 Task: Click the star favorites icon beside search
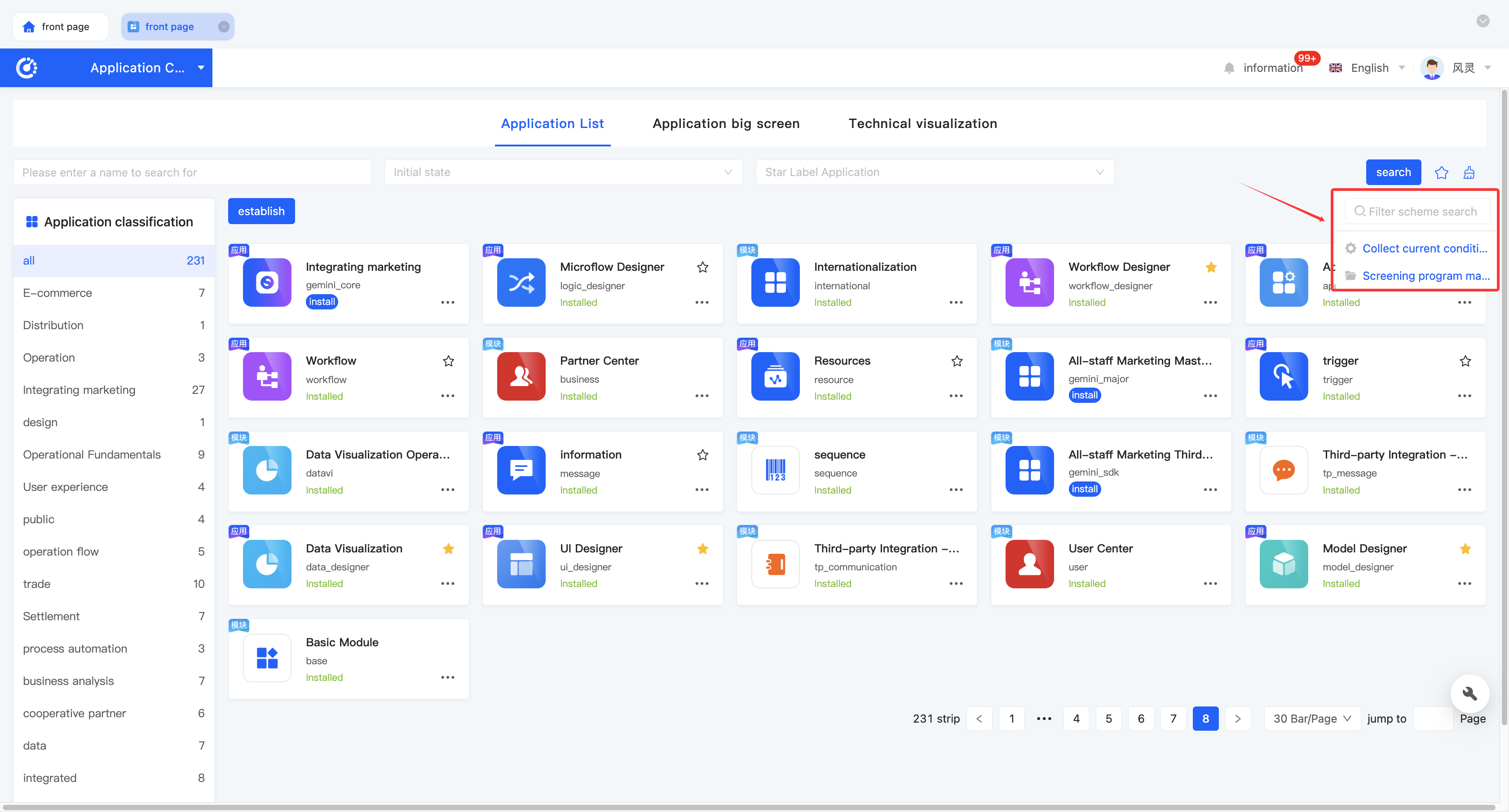[x=1441, y=172]
